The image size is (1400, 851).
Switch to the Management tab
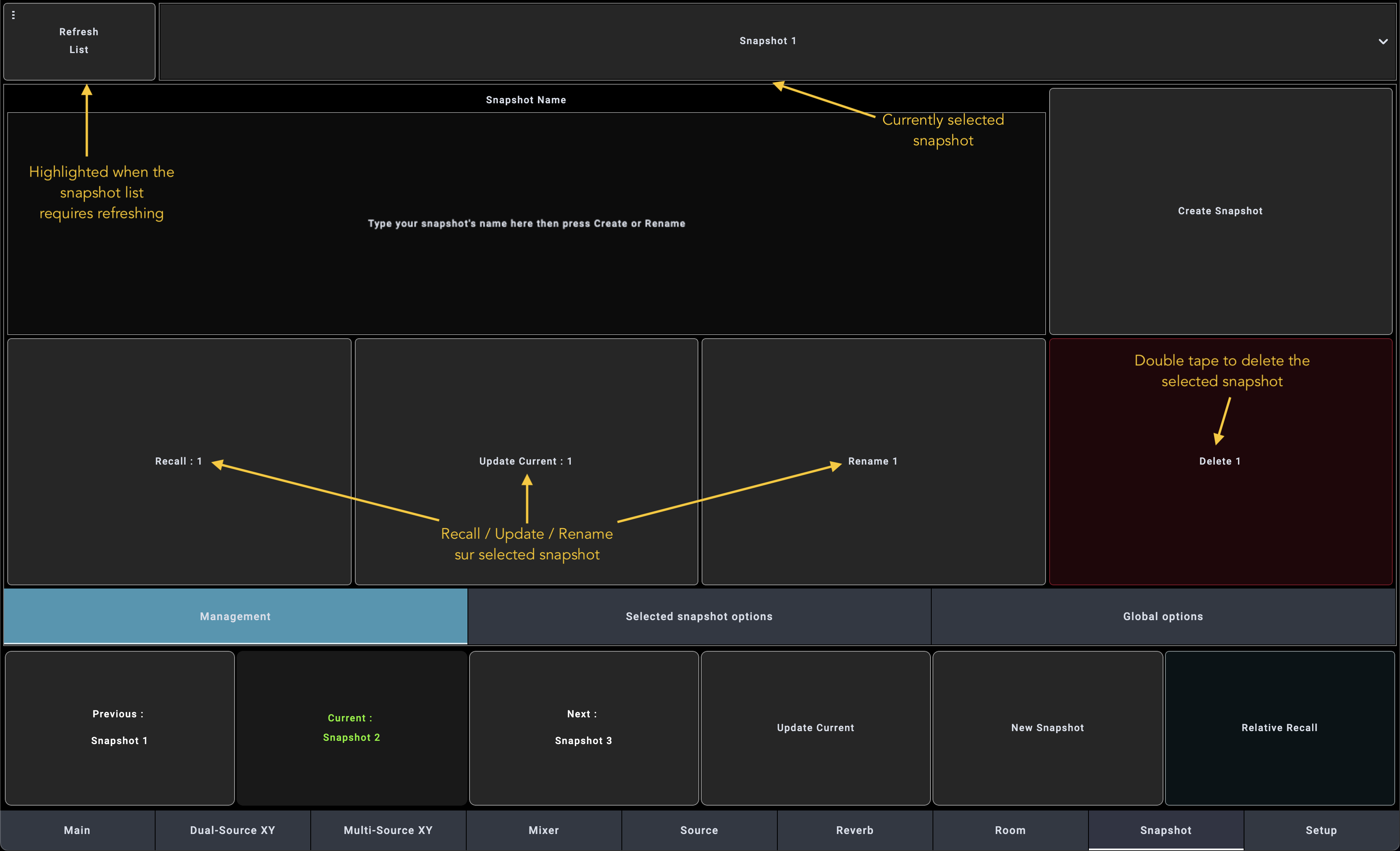235,616
